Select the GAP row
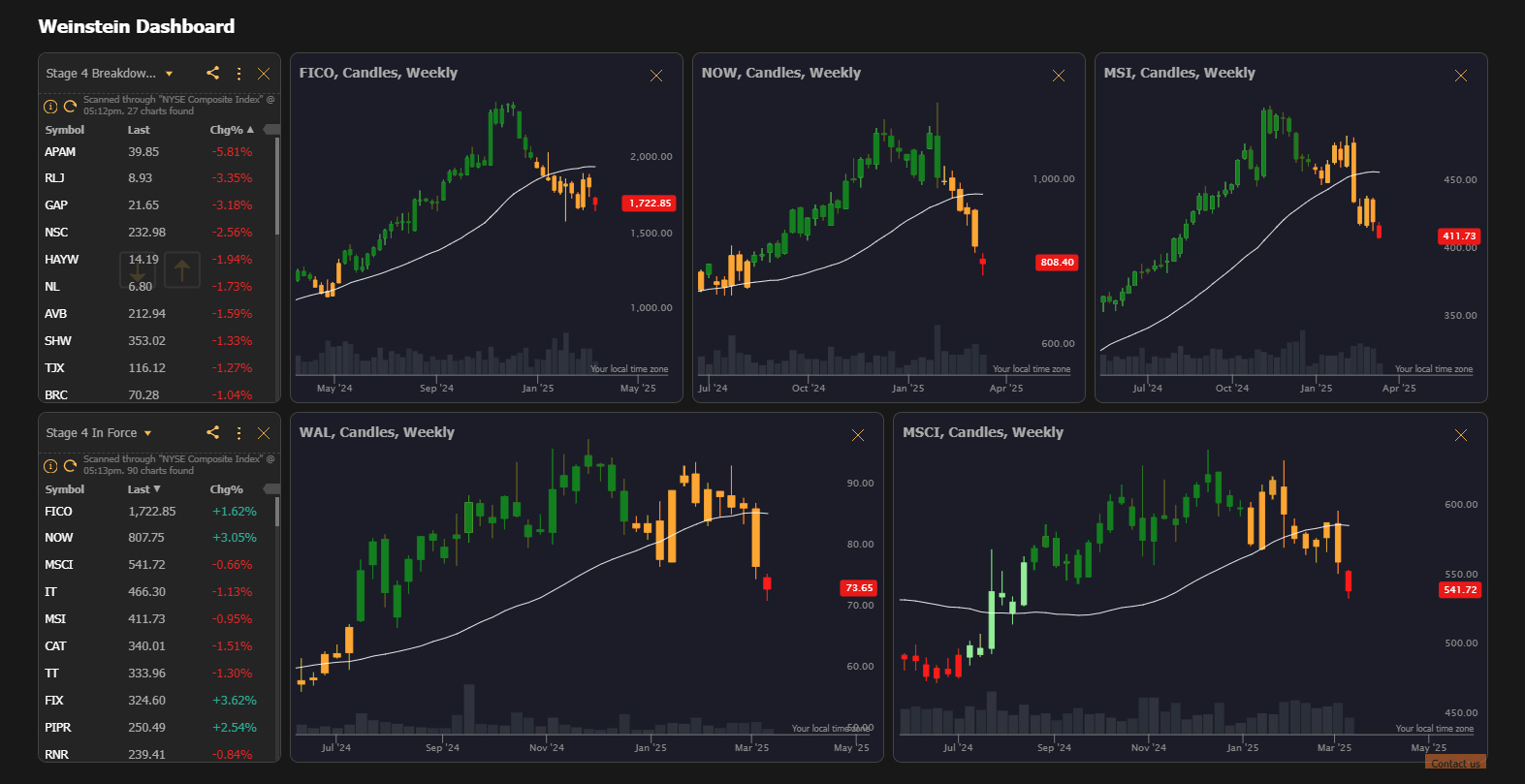The image size is (1525, 784). [155, 205]
